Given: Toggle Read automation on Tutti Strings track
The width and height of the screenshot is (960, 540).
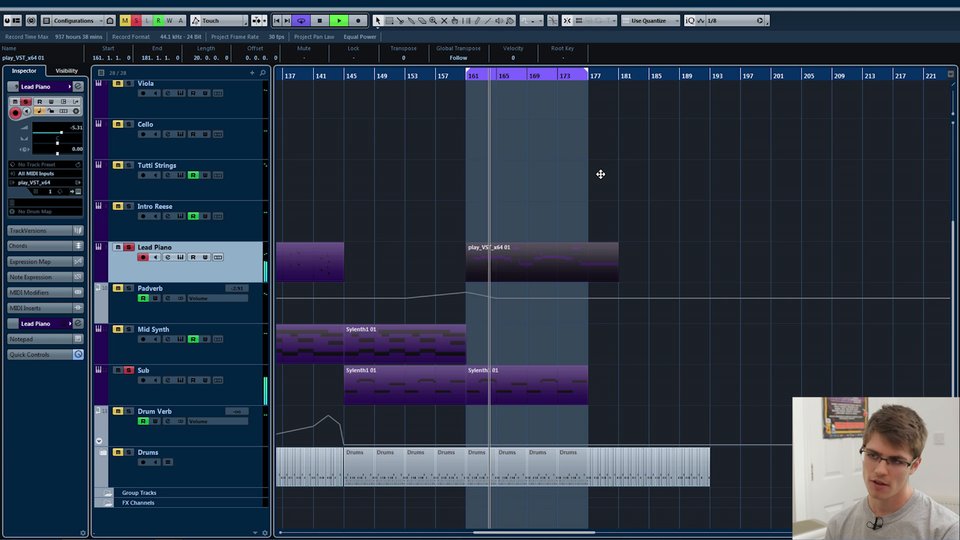Looking at the screenshot, I should point(193,175).
